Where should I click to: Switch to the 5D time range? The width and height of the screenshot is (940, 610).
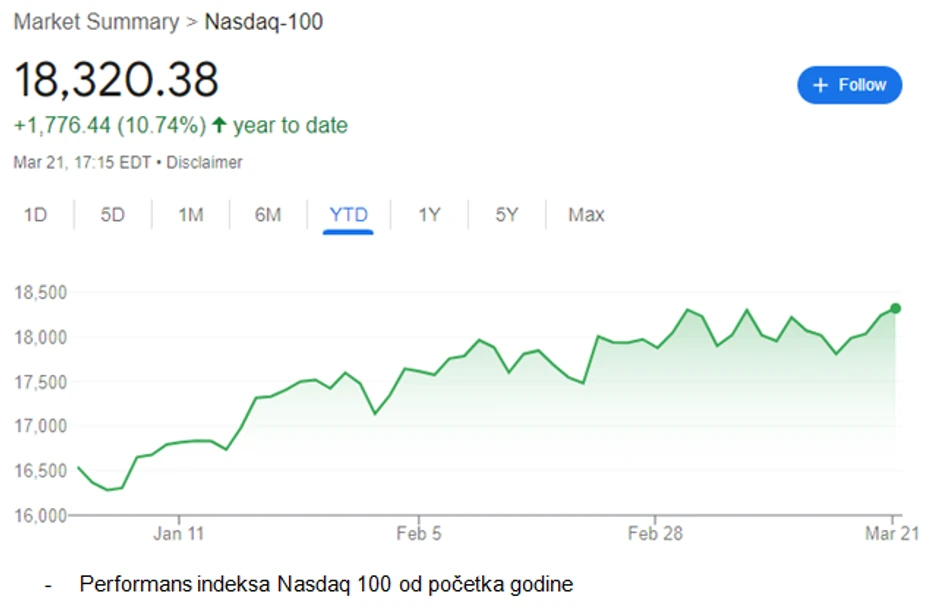coord(113,215)
